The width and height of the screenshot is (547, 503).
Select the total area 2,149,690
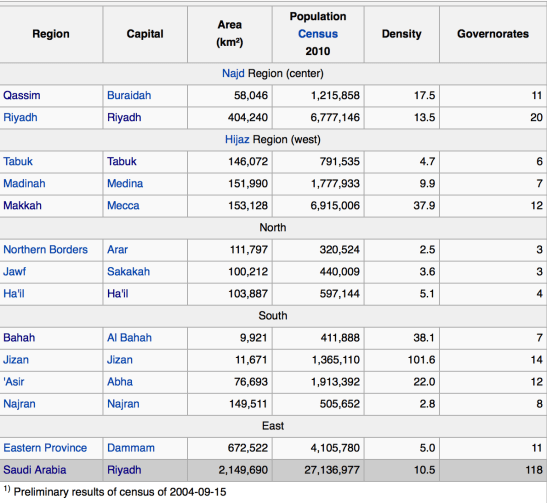click(243, 470)
